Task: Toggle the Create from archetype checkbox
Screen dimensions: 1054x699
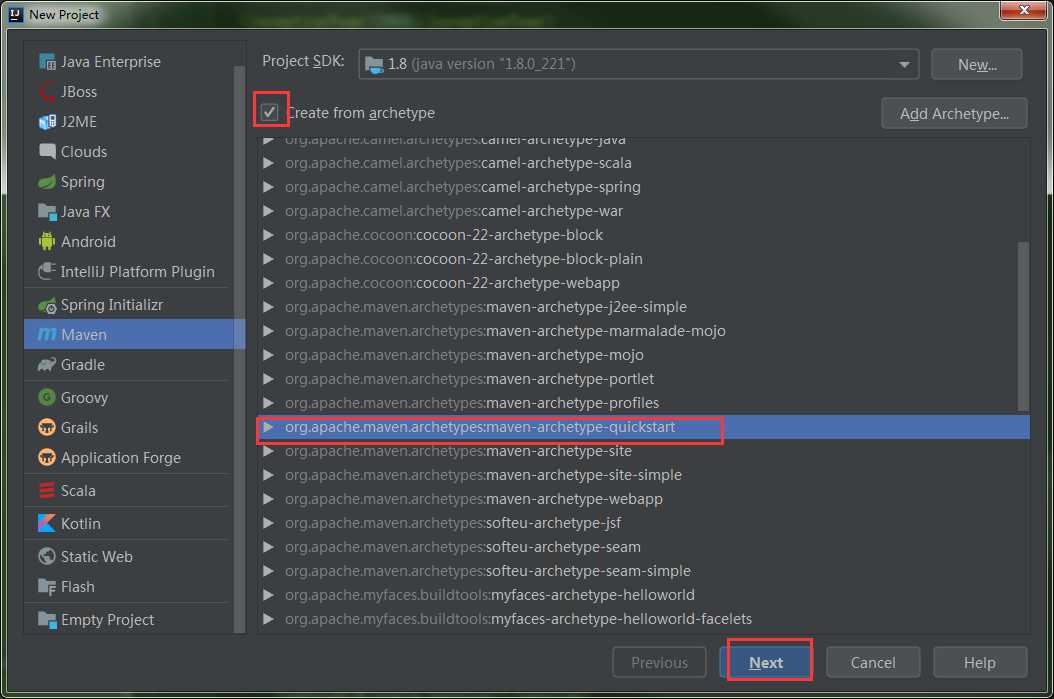Action: pos(270,112)
